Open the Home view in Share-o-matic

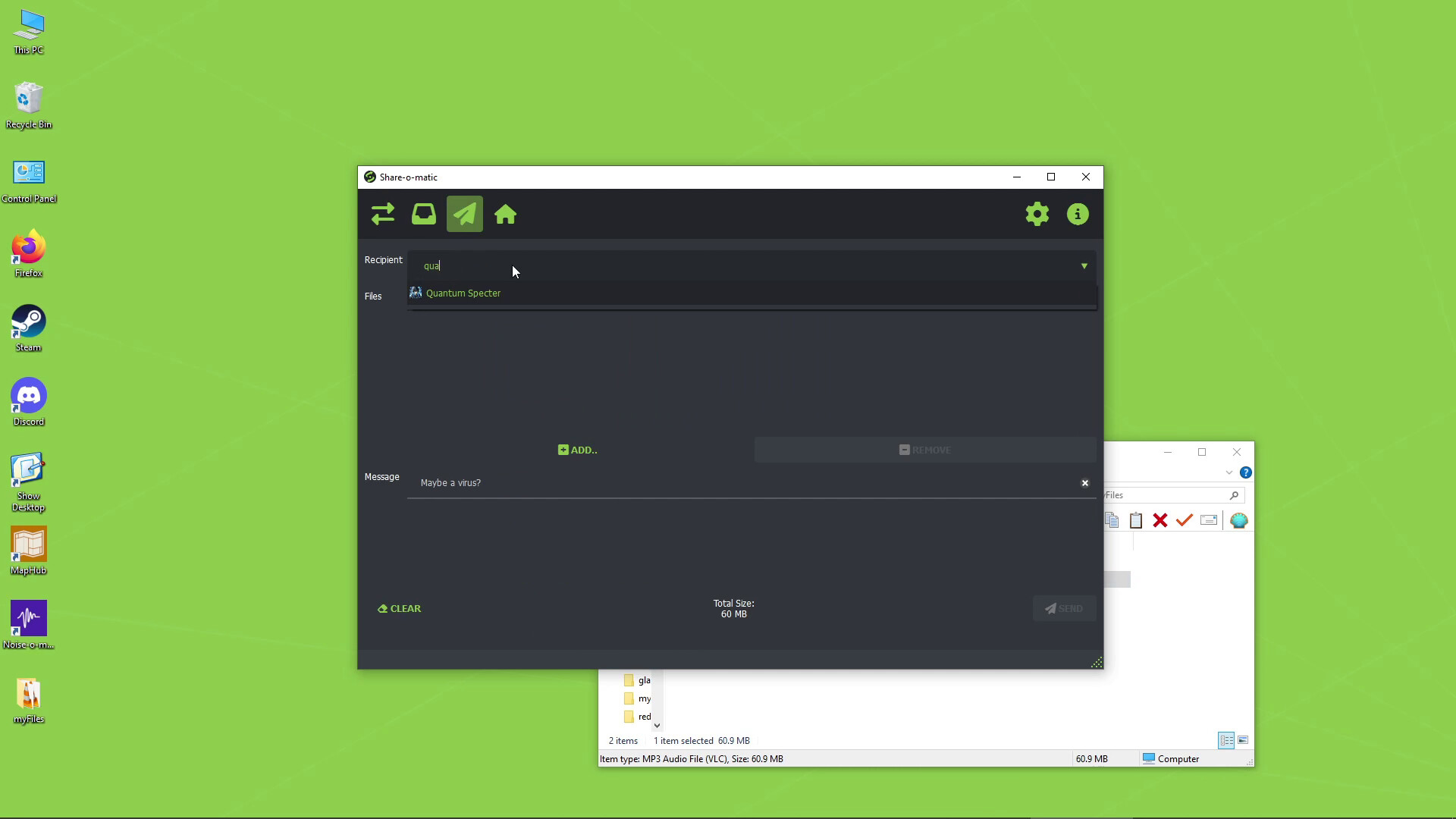pos(505,214)
